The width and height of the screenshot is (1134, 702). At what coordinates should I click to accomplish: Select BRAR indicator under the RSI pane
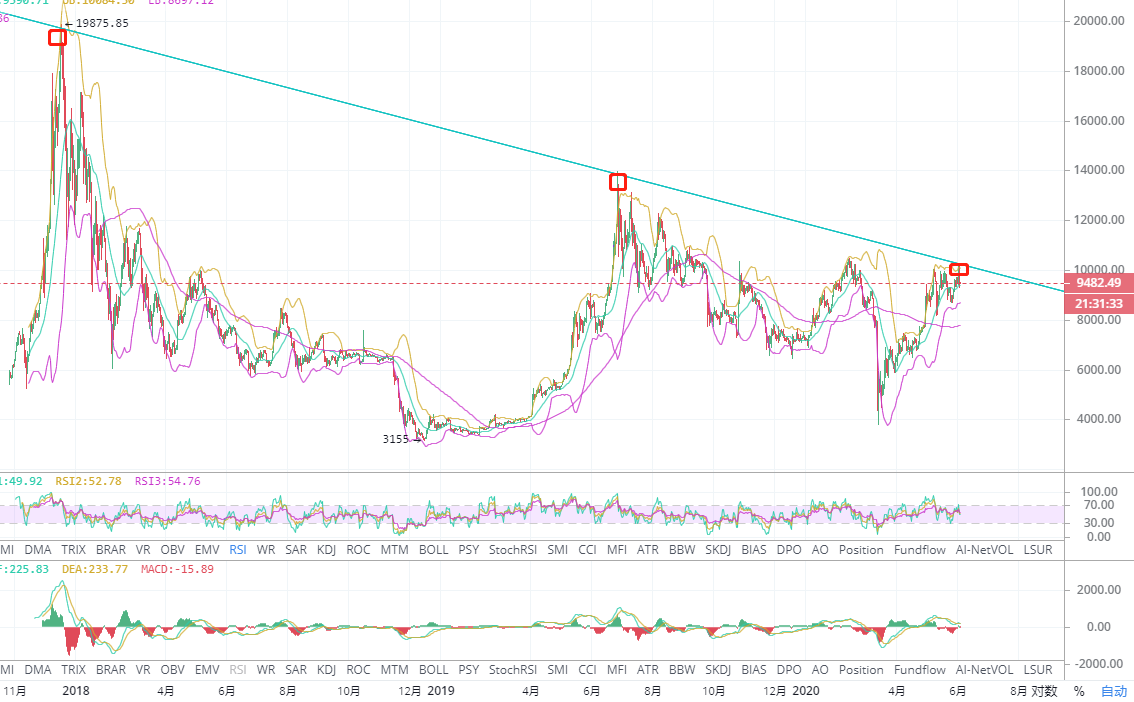(111, 549)
